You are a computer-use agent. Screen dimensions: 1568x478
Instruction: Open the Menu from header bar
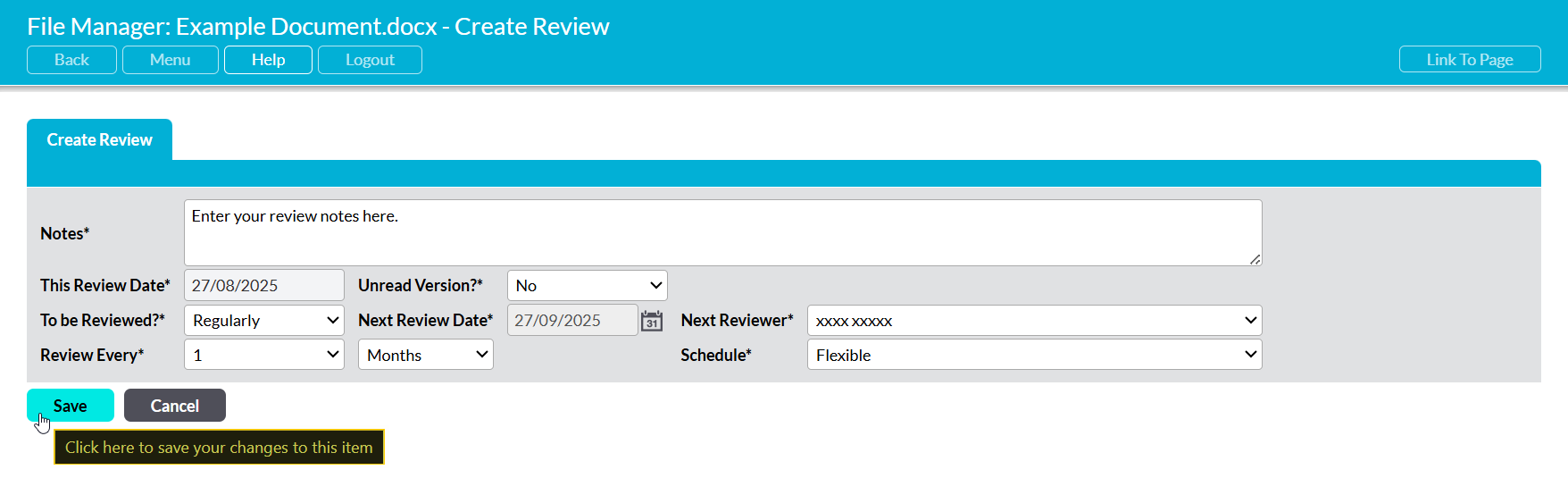170,60
